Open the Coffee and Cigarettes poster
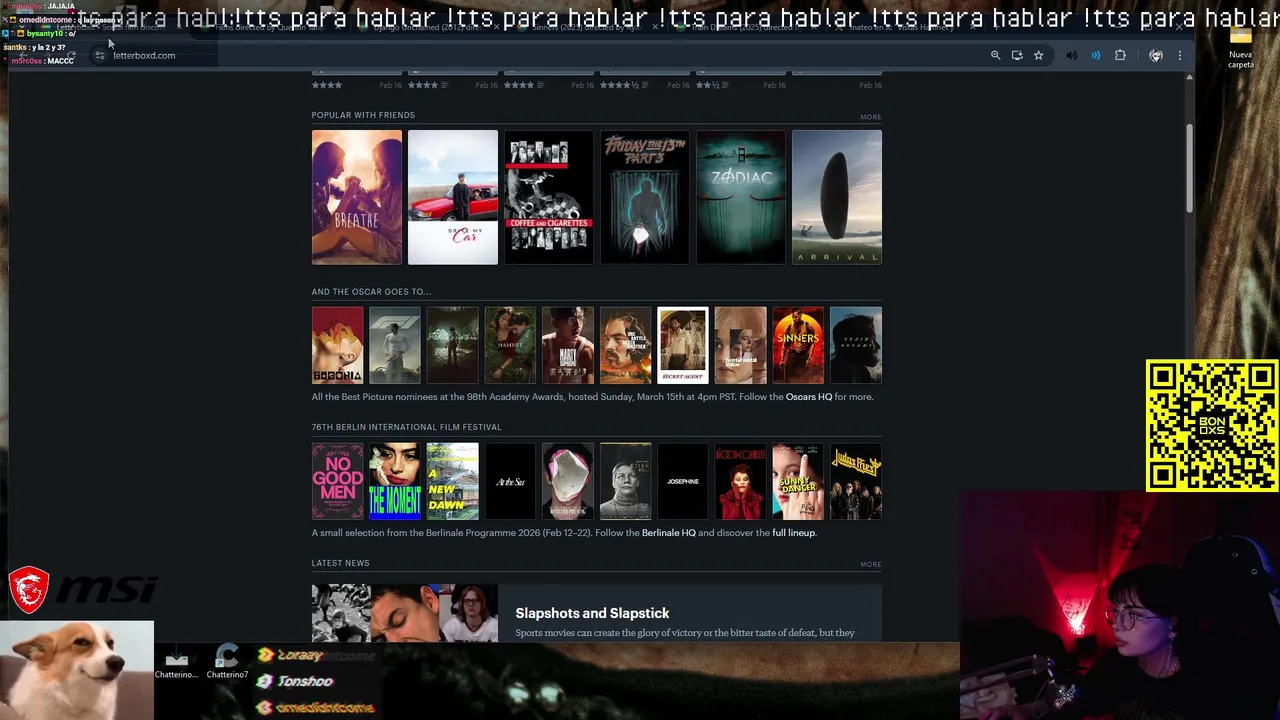Image resolution: width=1280 pixels, height=720 pixels. pos(548,197)
